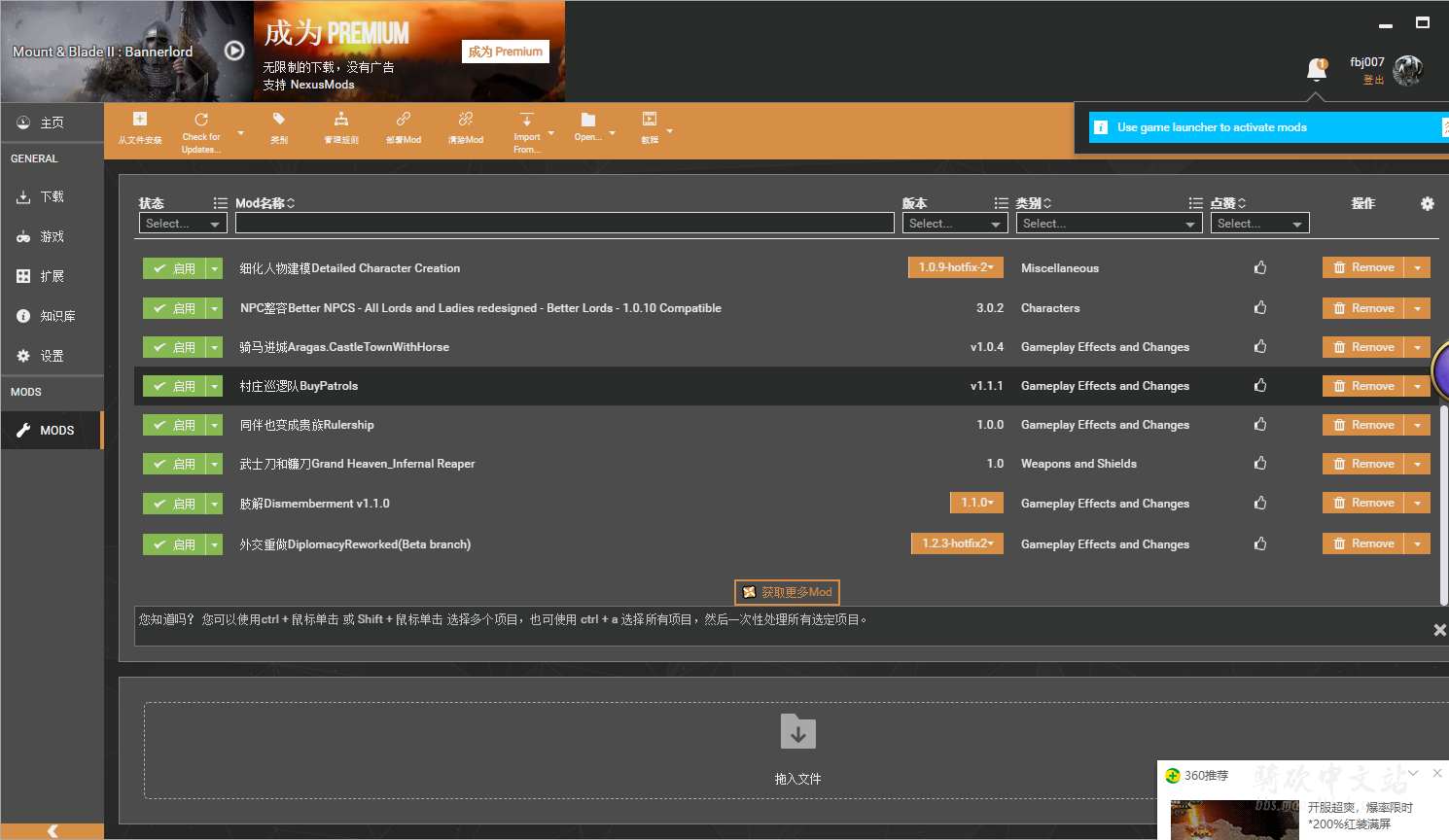Screen dimensions: 1449x840
Task: Toggle enabled state of Rulership mod
Action: (x=174, y=425)
